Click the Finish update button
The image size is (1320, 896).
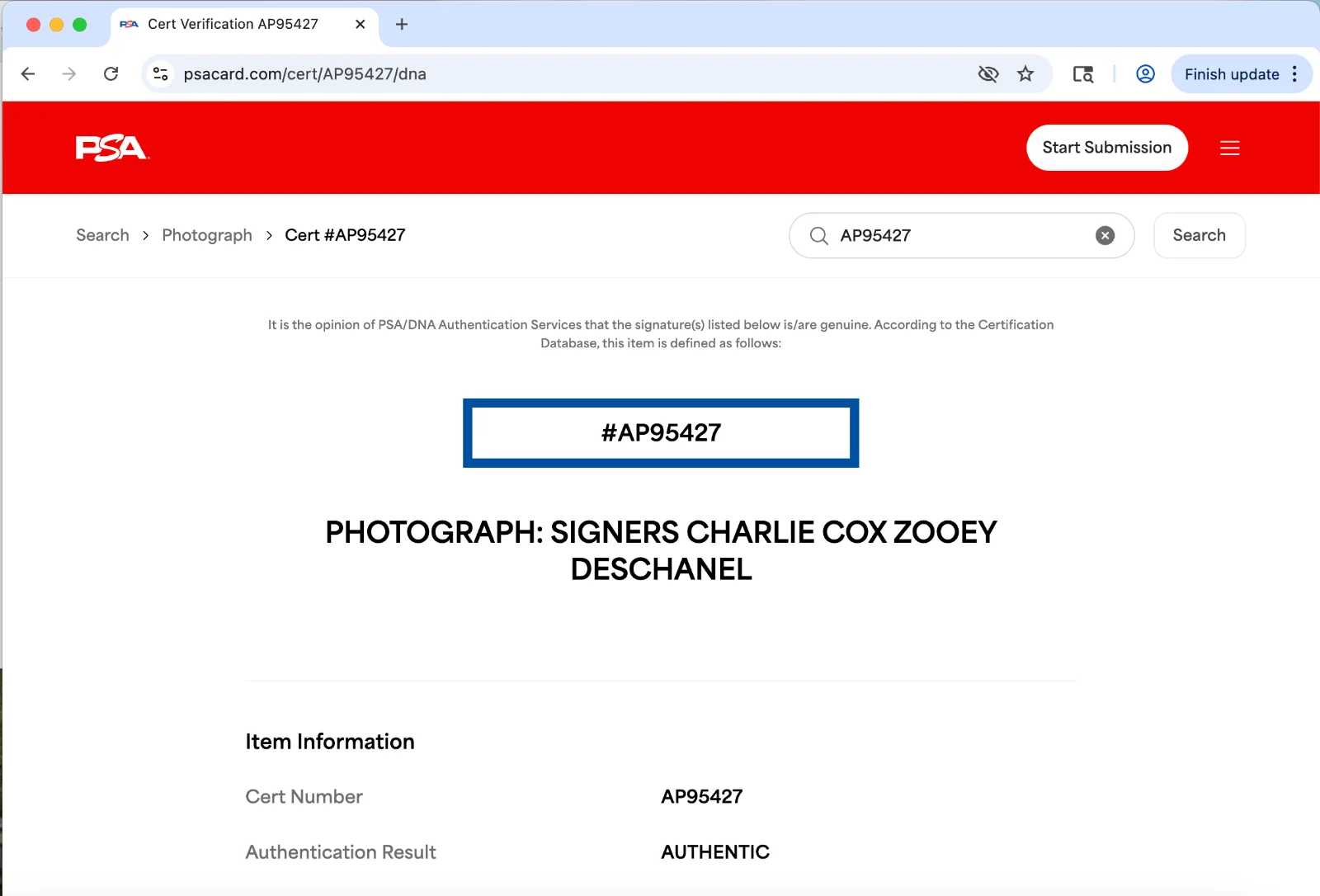pos(1232,74)
